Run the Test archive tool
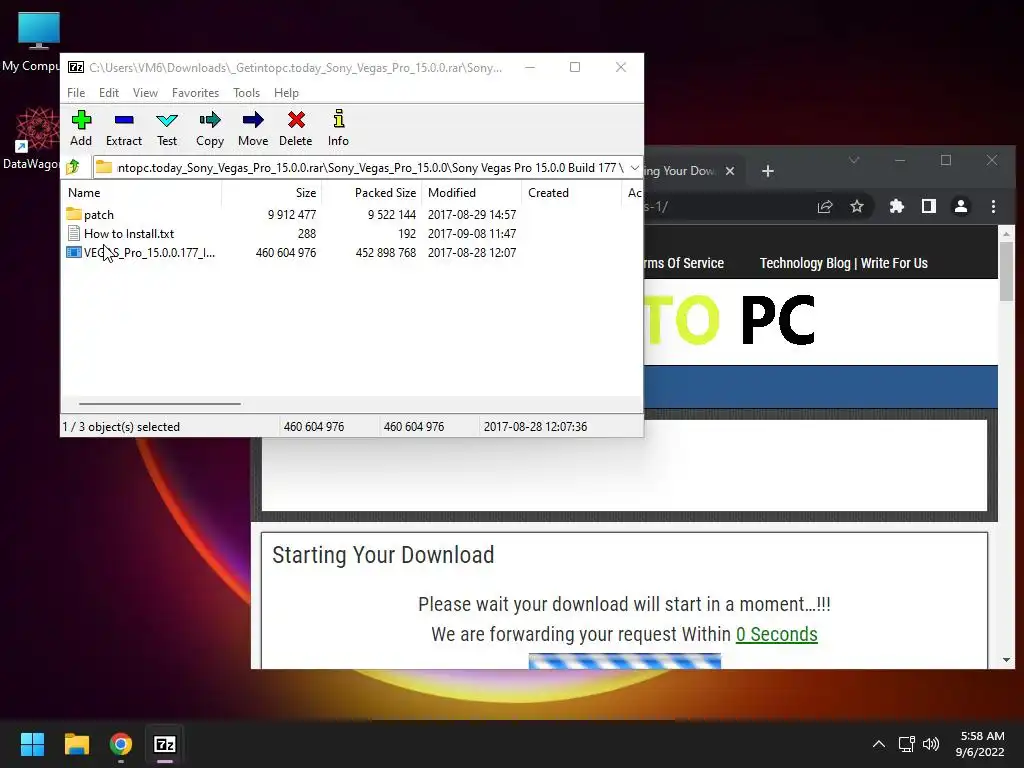The height and width of the screenshot is (768, 1024). [x=167, y=128]
